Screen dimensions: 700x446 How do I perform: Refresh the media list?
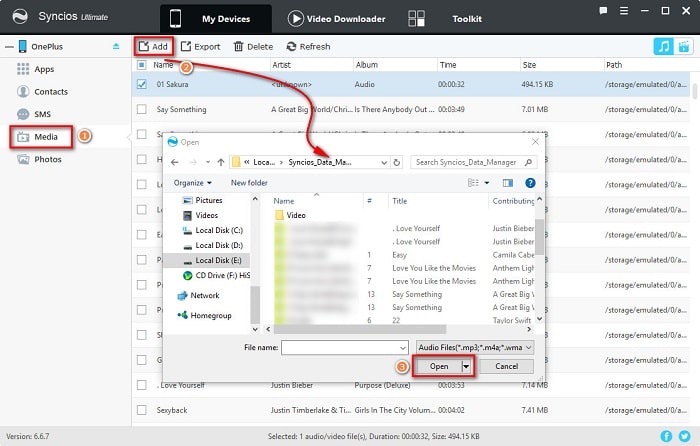point(307,46)
